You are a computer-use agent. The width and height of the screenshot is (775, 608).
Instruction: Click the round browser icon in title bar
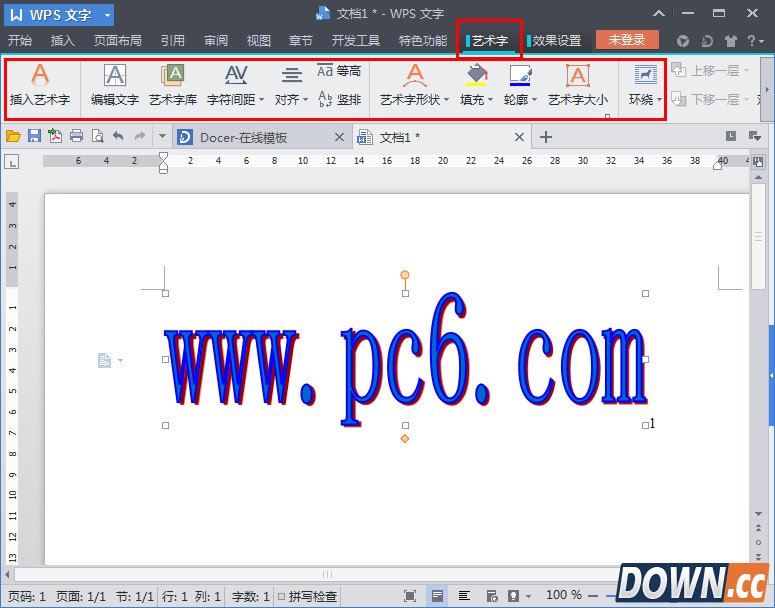point(683,41)
